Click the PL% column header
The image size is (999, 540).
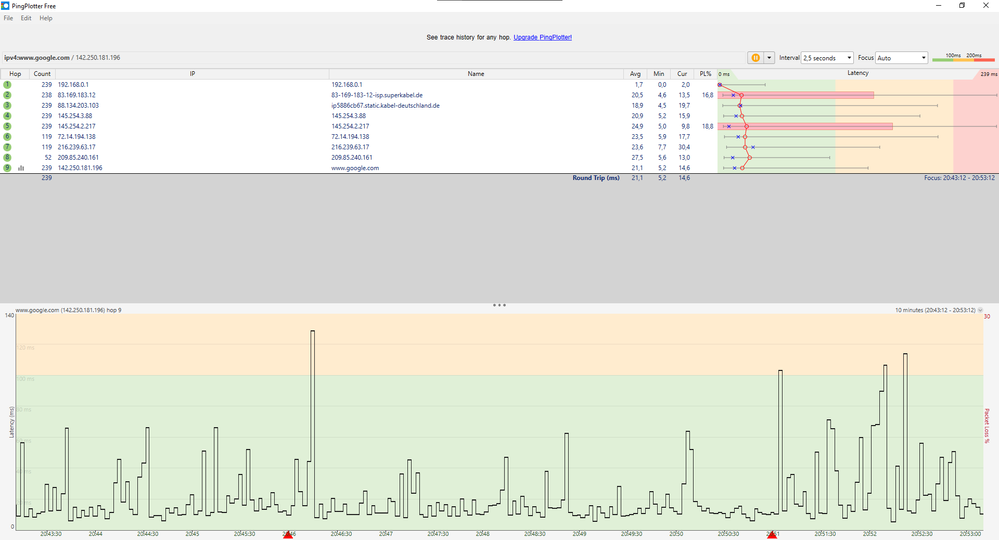[705, 74]
